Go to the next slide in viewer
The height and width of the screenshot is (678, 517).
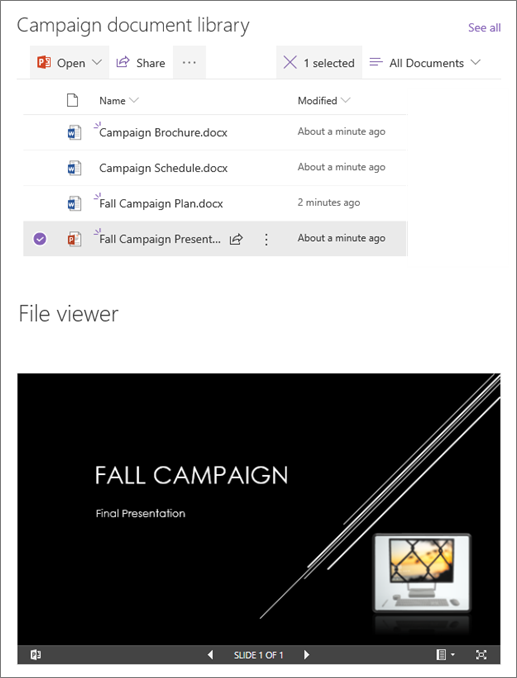[x=306, y=655]
